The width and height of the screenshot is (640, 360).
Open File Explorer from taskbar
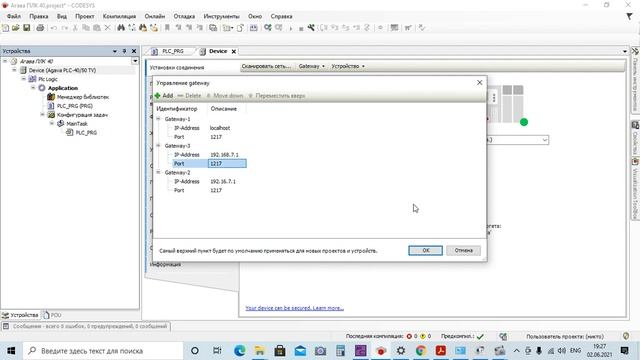click(x=260, y=350)
